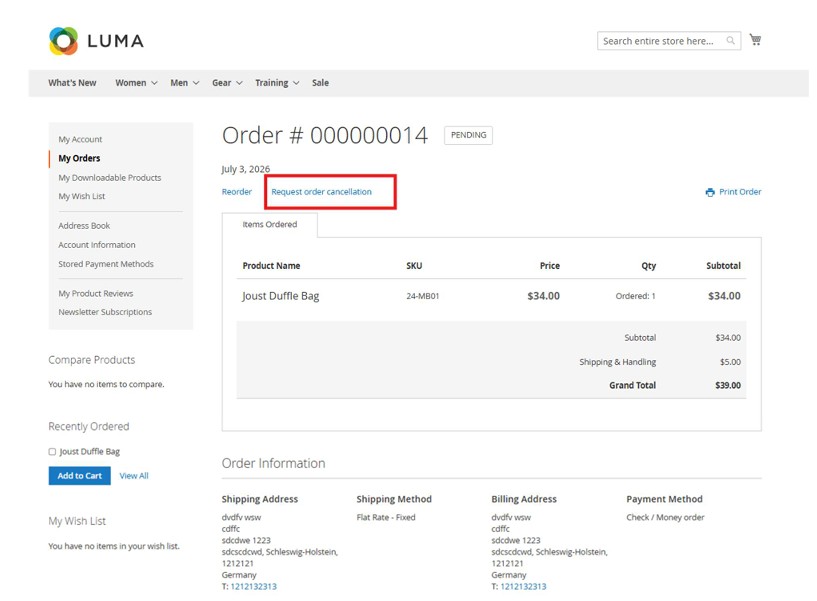Open My Downloadable Products
Screen dimensions: 817x601
pos(110,178)
